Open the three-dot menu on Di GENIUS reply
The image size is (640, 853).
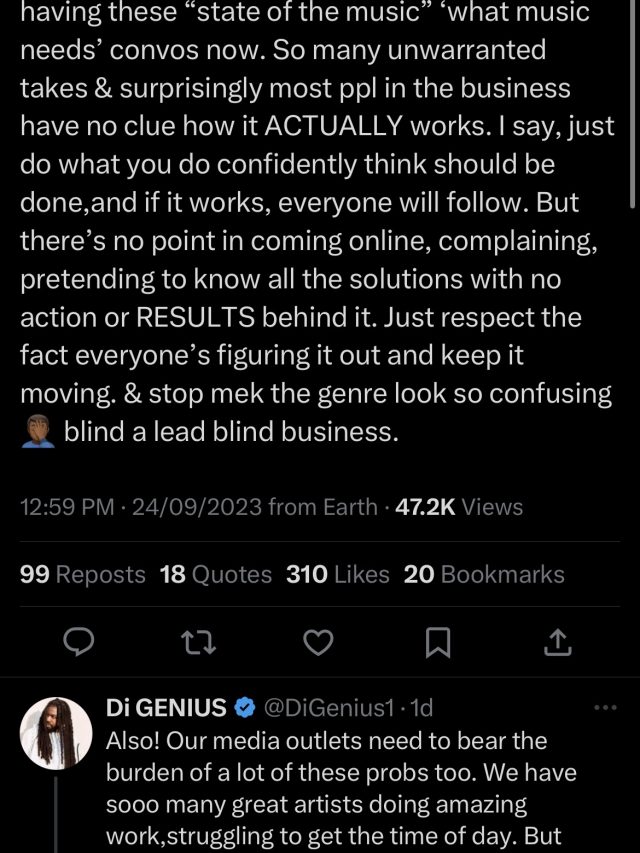coord(606,708)
